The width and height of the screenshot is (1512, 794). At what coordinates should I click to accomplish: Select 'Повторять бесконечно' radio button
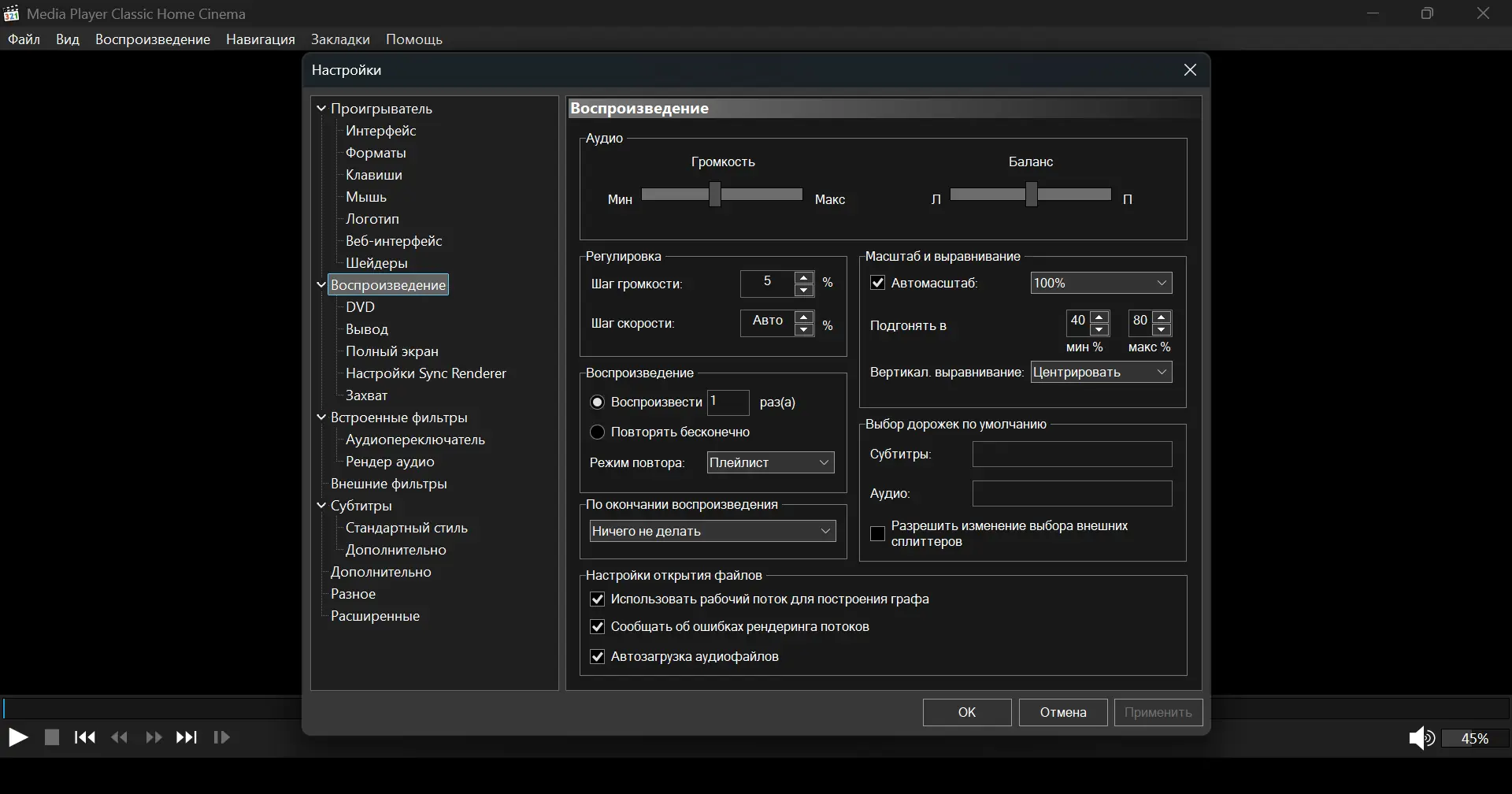point(598,432)
